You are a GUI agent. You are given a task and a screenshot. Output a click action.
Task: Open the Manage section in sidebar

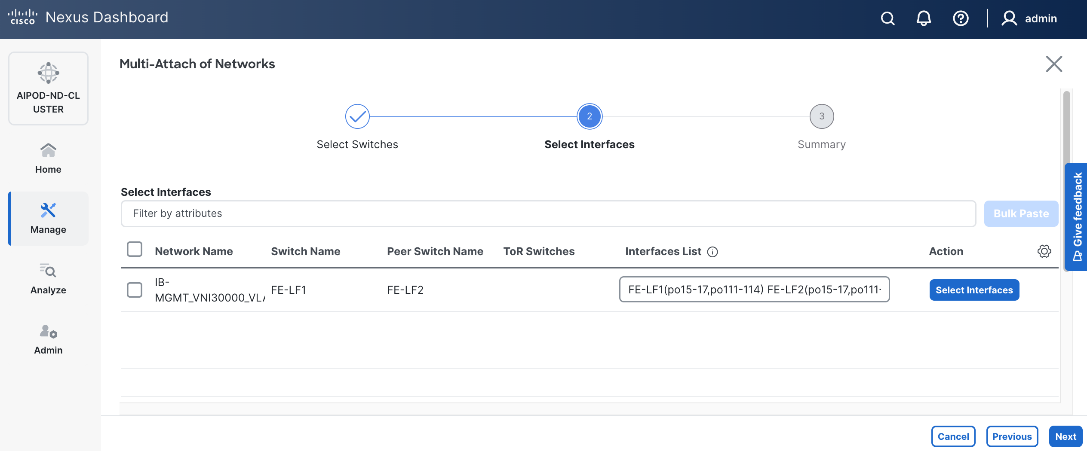48,218
